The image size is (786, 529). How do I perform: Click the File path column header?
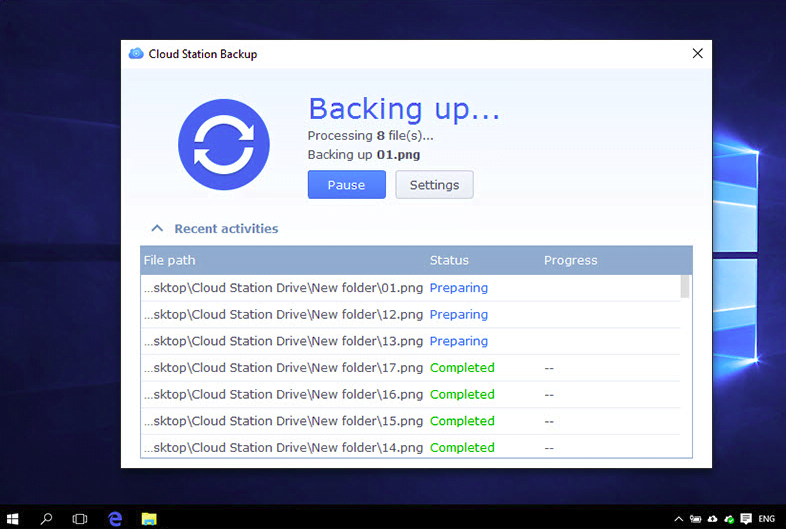pyautogui.click(x=169, y=260)
